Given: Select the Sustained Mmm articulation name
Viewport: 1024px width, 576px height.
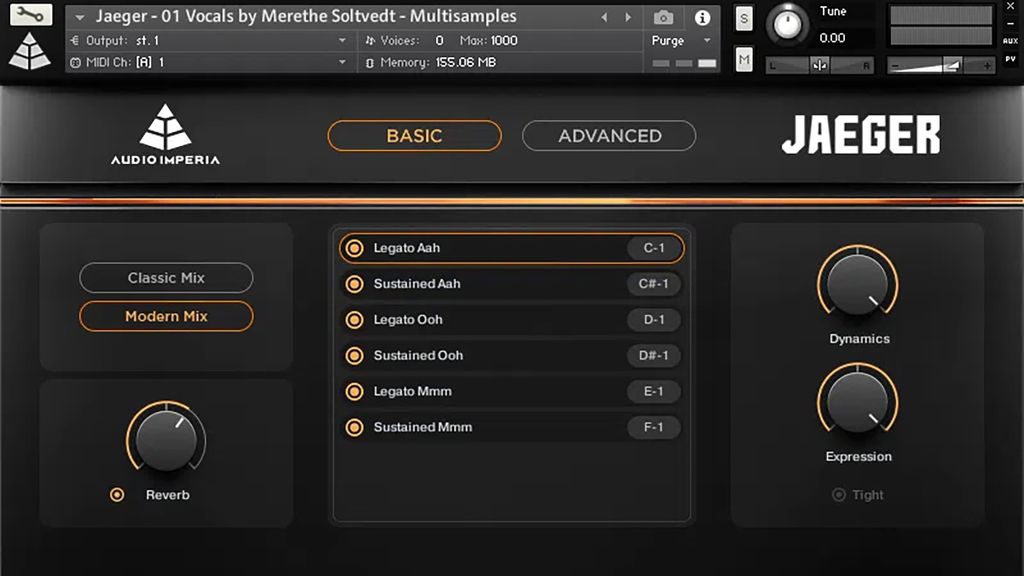Looking at the screenshot, I should pyautogui.click(x=423, y=428).
